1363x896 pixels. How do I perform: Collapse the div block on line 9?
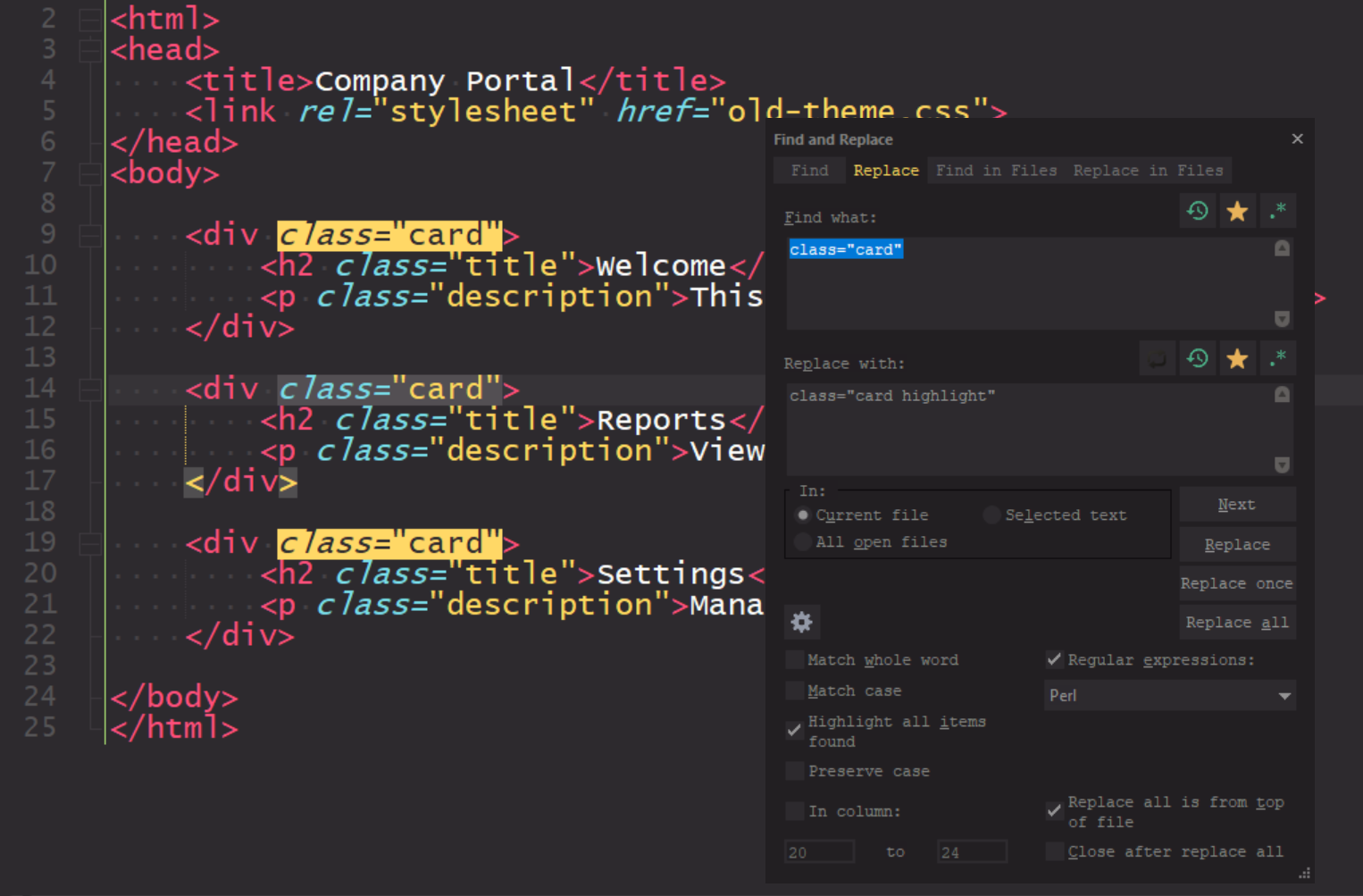point(90,236)
